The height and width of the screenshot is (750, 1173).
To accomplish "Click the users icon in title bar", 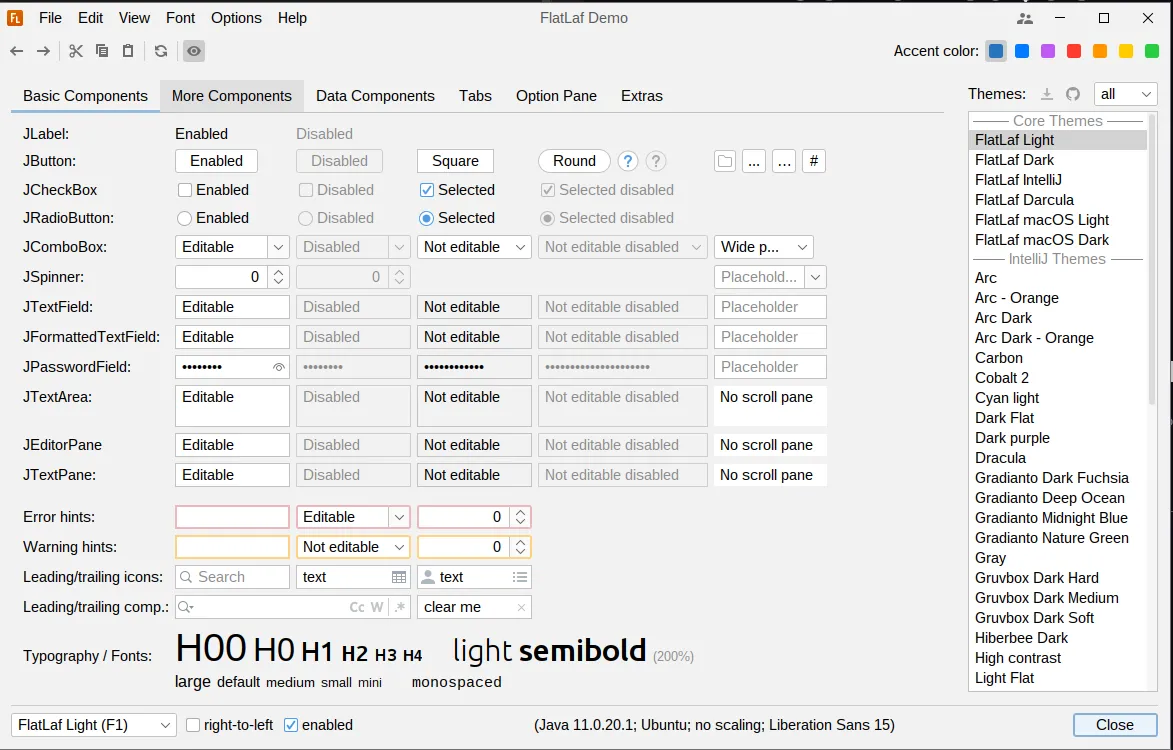I will 1025,18.
